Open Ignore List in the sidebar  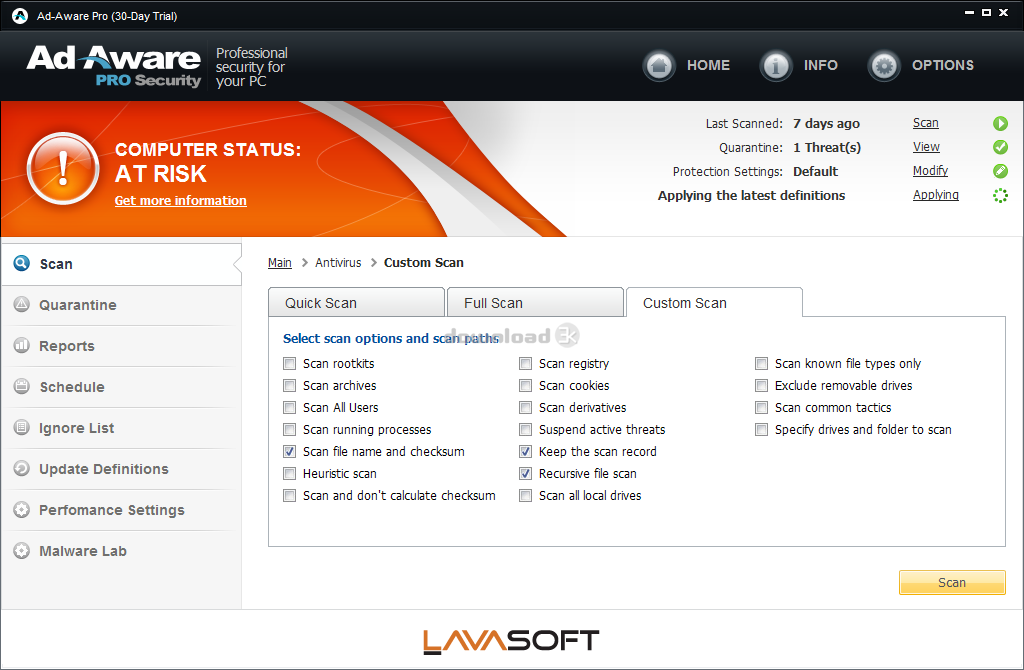[121, 428]
